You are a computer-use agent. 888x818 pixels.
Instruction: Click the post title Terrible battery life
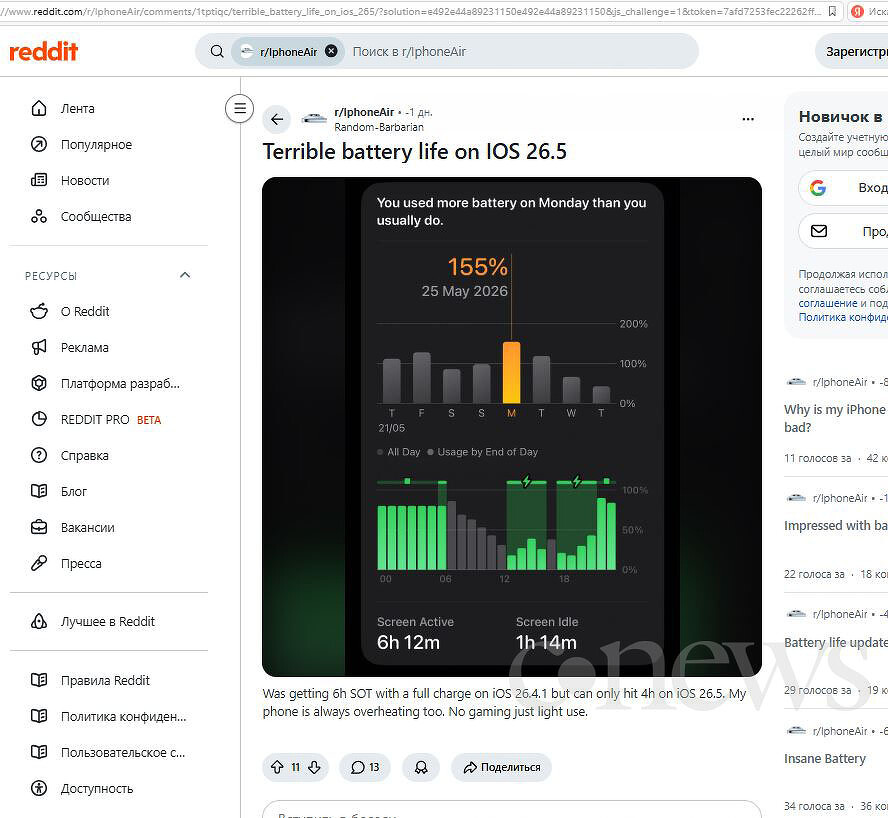coord(415,151)
